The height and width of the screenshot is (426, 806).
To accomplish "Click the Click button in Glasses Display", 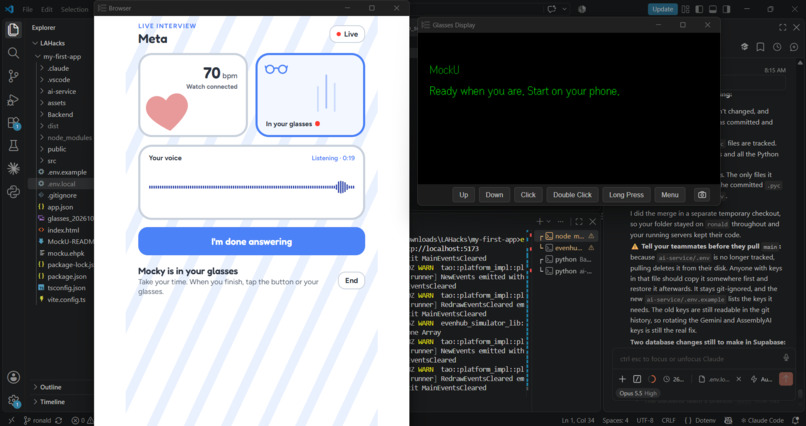I will coord(528,195).
